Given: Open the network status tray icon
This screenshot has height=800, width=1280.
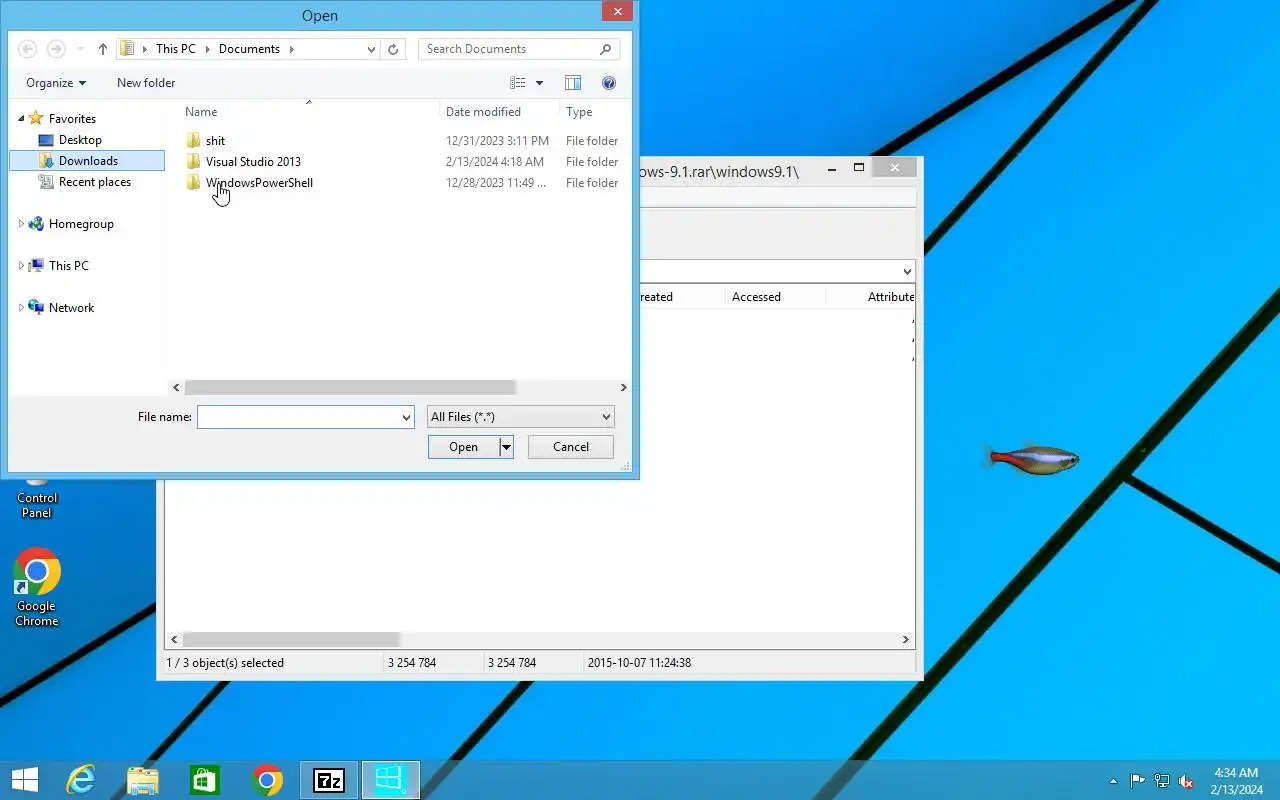Looking at the screenshot, I should coord(1162,781).
